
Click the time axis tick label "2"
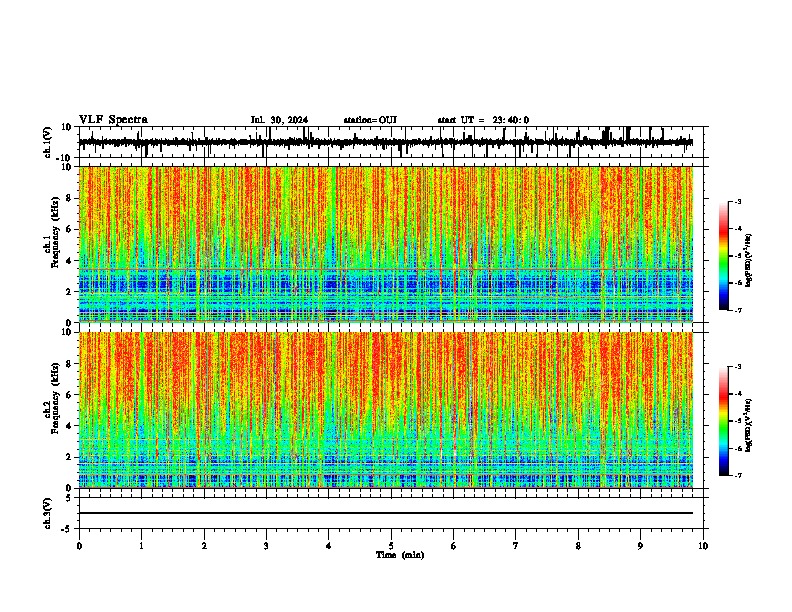(204, 546)
